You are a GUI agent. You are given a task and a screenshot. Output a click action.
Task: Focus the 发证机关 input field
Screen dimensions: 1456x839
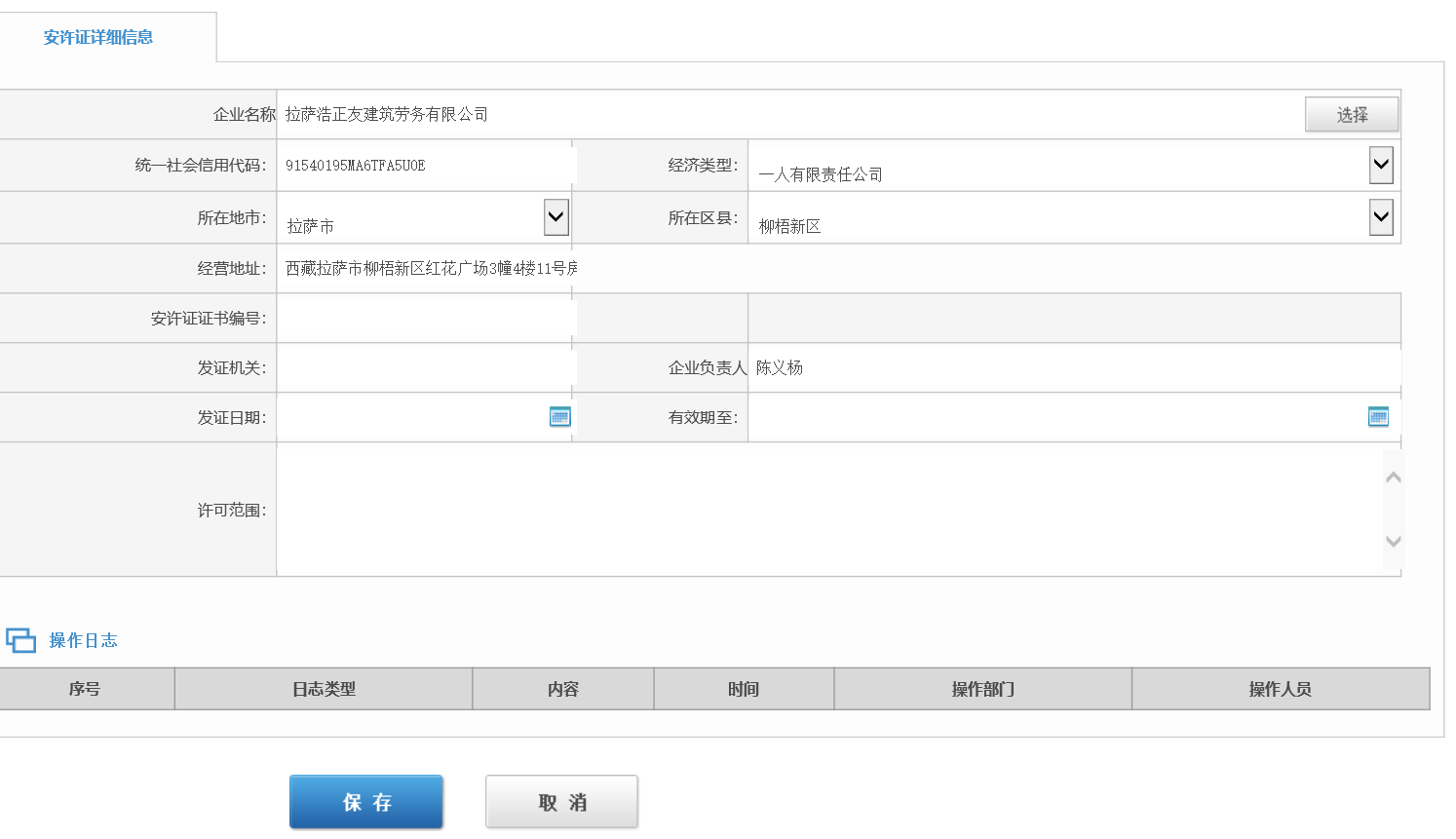pos(425,368)
